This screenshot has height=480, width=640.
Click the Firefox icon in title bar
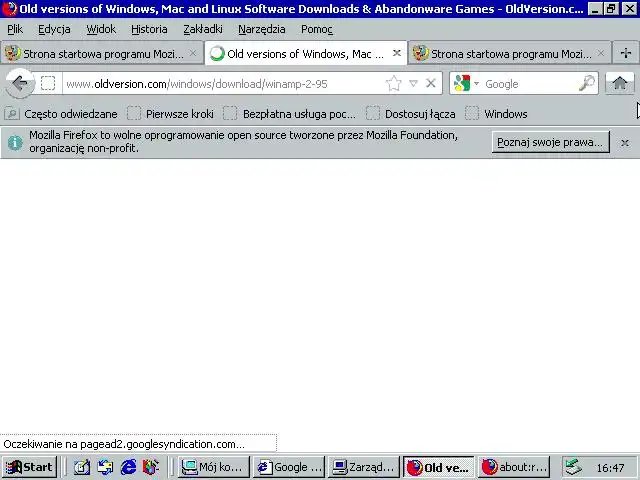9,9
